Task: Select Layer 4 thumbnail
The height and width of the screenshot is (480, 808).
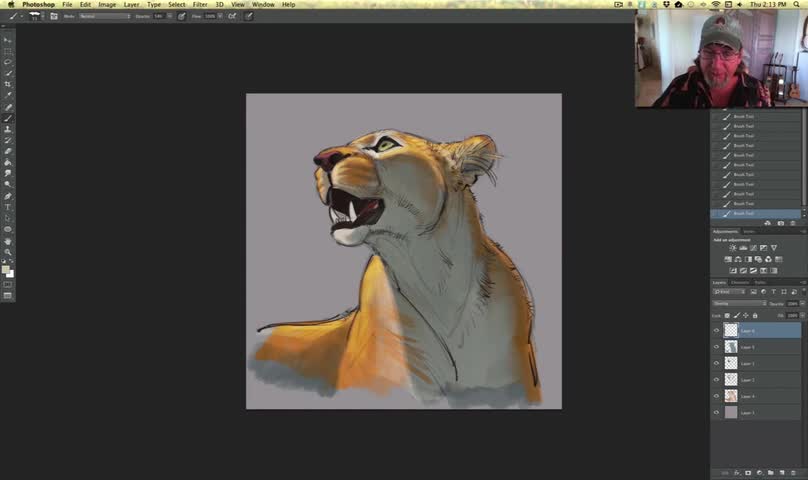Action: [731, 396]
